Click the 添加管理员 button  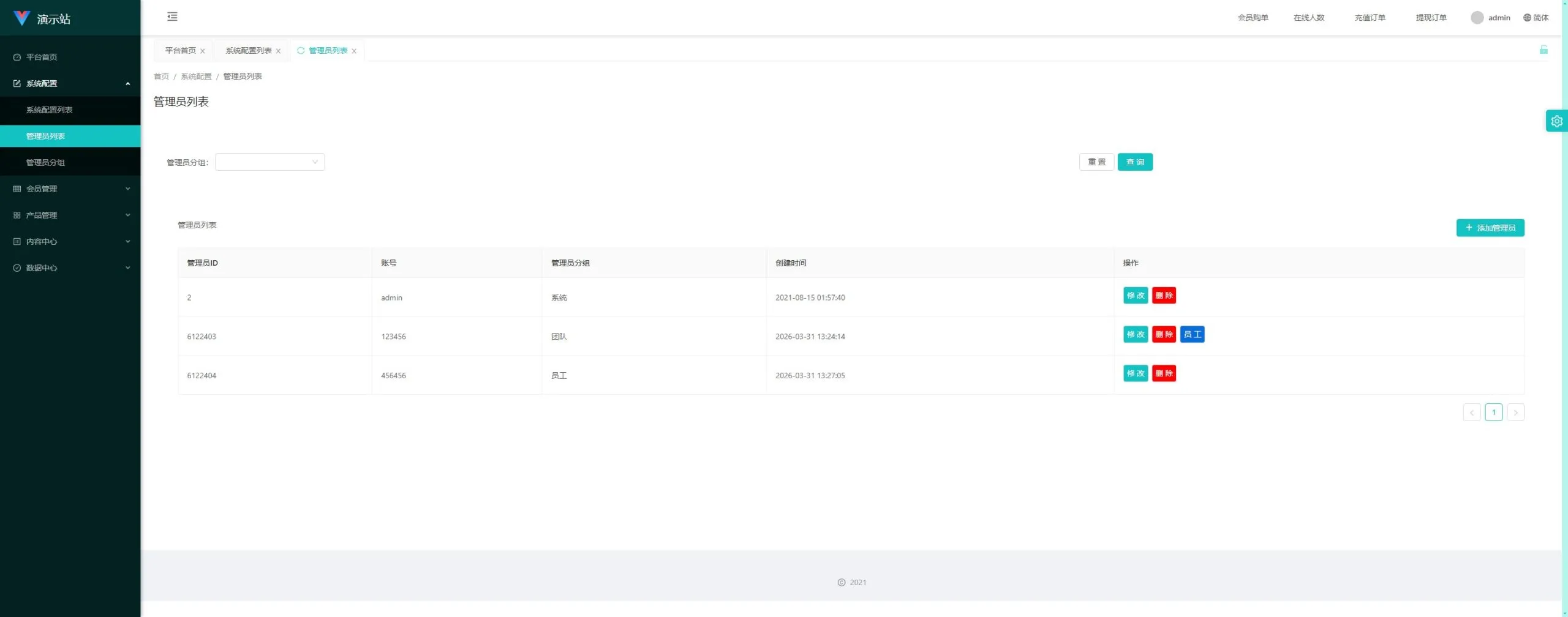tap(1490, 228)
